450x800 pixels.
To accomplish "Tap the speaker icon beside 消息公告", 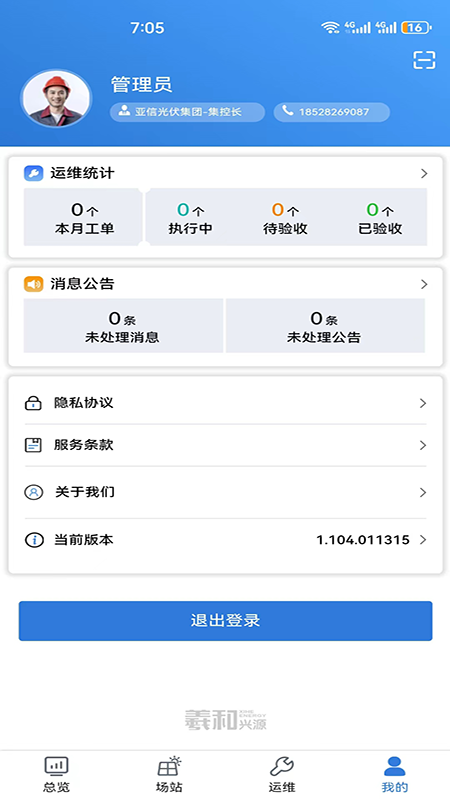I will pyautogui.click(x=34, y=284).
